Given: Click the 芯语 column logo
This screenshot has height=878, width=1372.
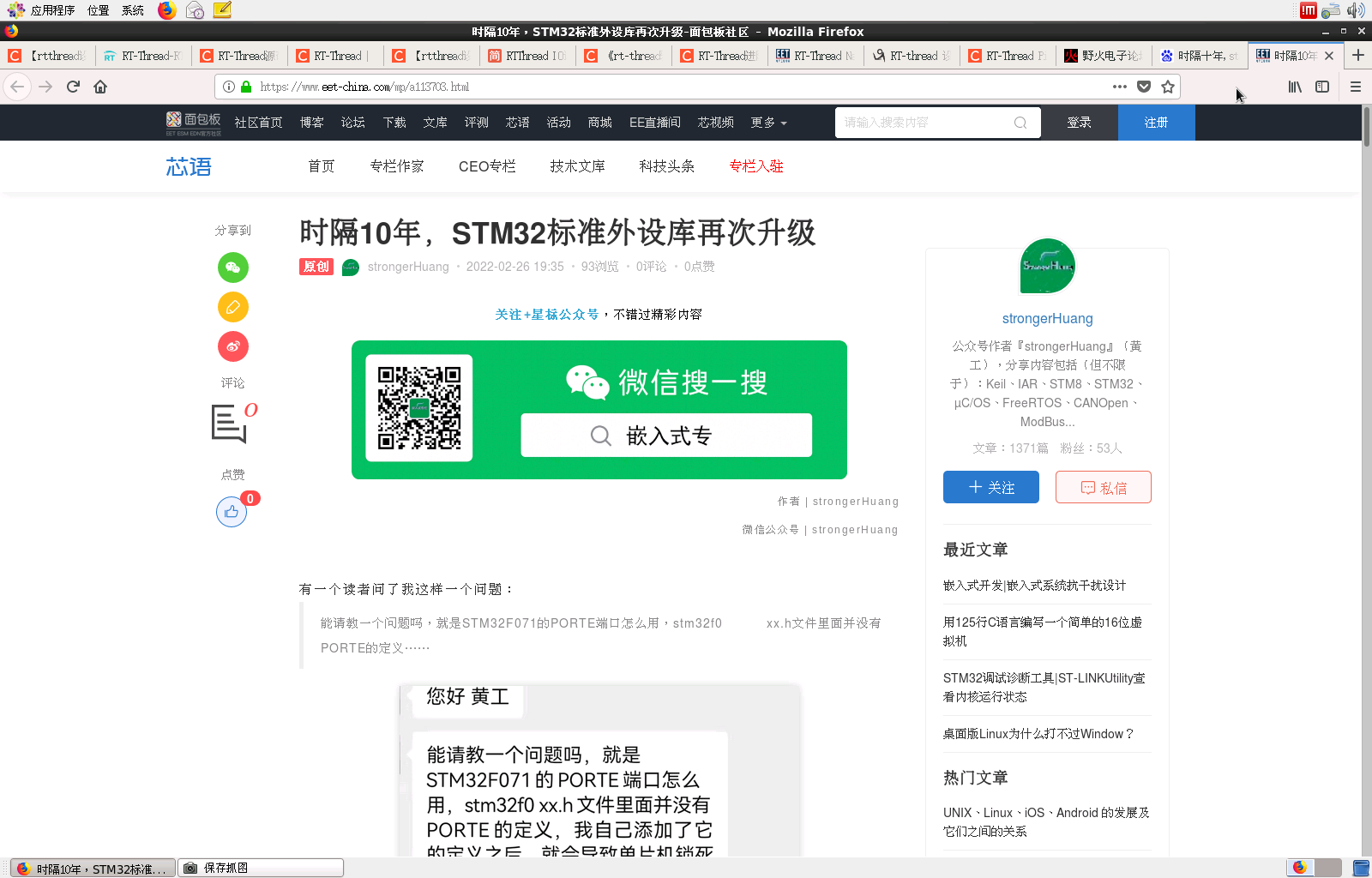Looking at the screenshot, I should (189, 166).
